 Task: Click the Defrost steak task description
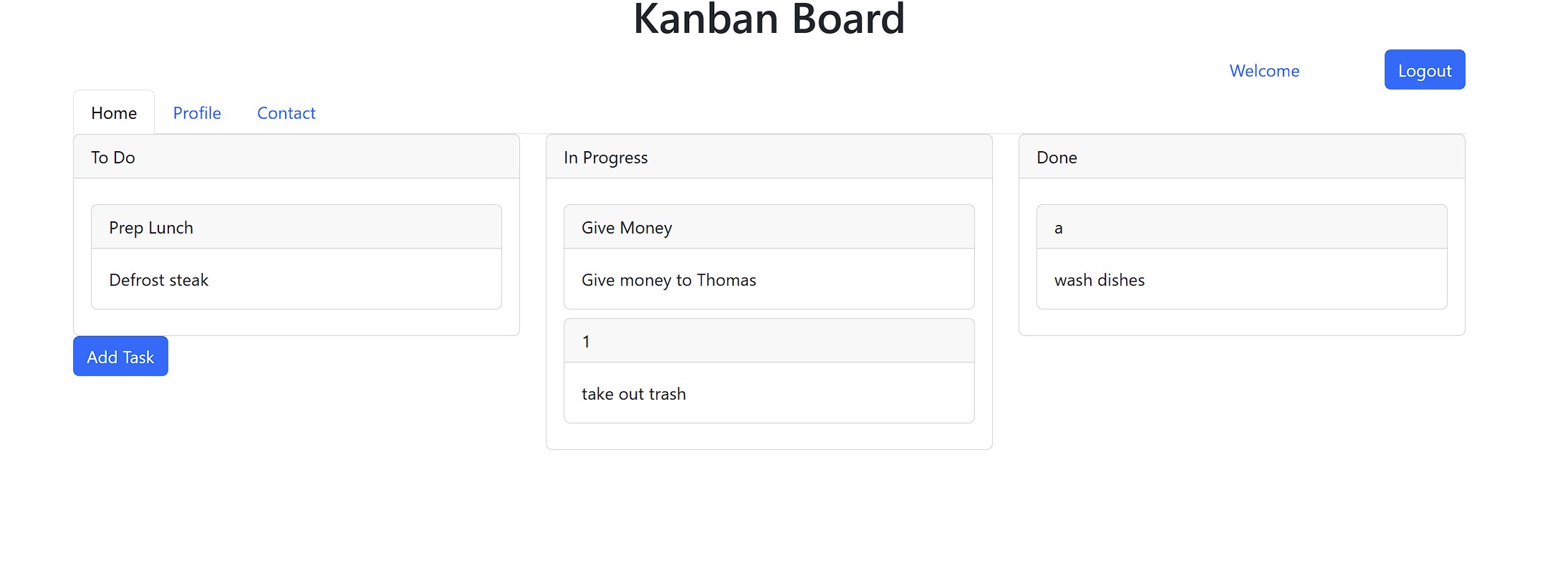(159, 280)
